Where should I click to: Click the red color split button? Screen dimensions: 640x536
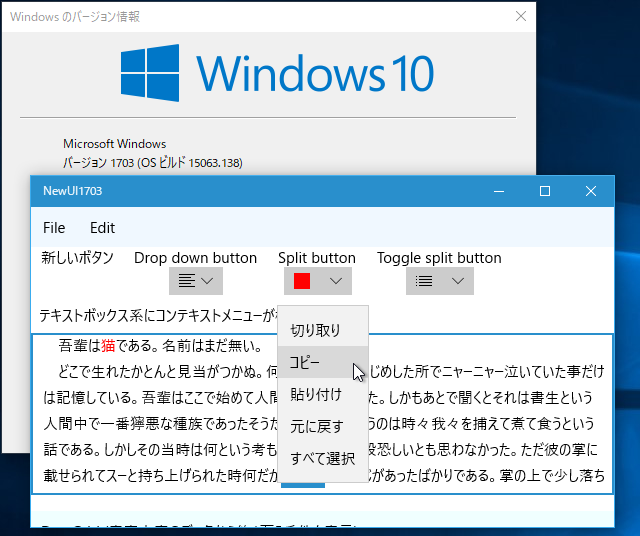(302, 281)
